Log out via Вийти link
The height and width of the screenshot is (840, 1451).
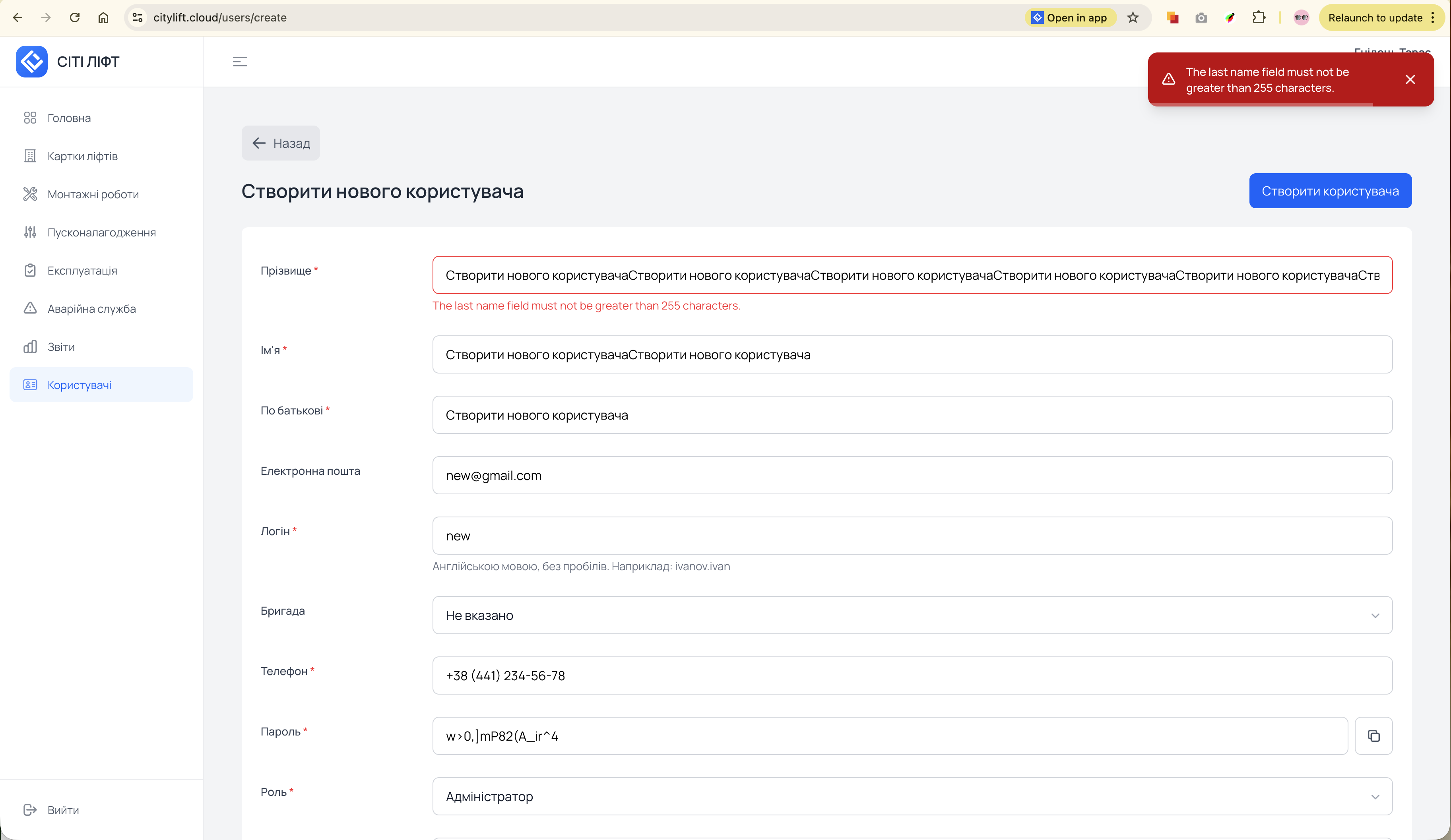[63, 810]
